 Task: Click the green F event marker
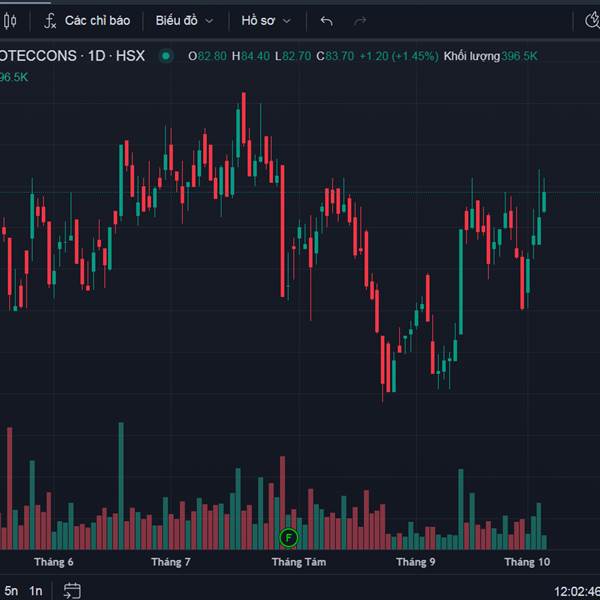click(x=289, y=538)
